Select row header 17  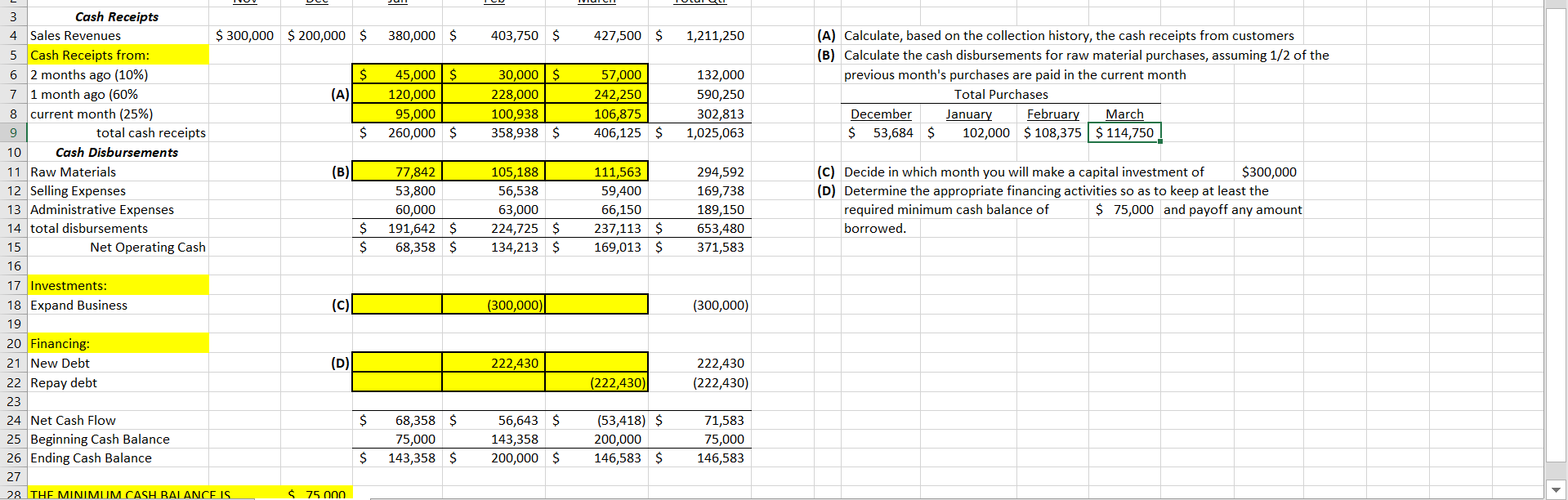tap(13, 285)
